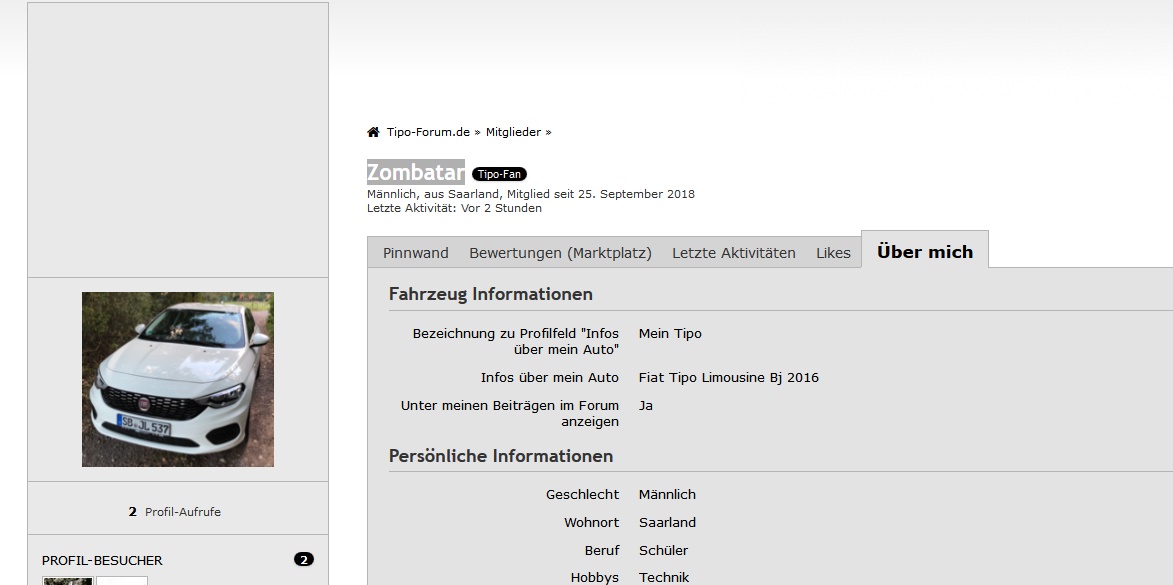Click the Fahrzeug Informationen section heading
This screenshot has height=585, width=1173.
pyautogui.click(x=490, y=294)
